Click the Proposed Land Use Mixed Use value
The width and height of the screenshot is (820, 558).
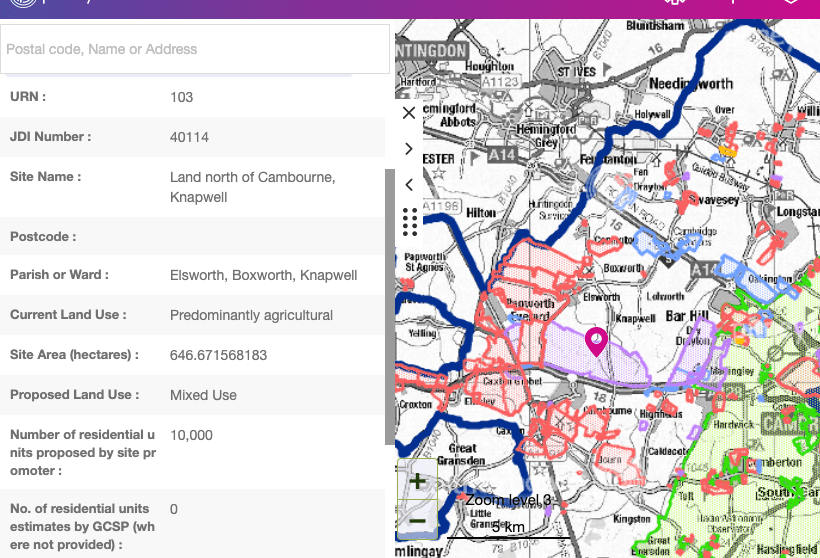tap(203, 395)
